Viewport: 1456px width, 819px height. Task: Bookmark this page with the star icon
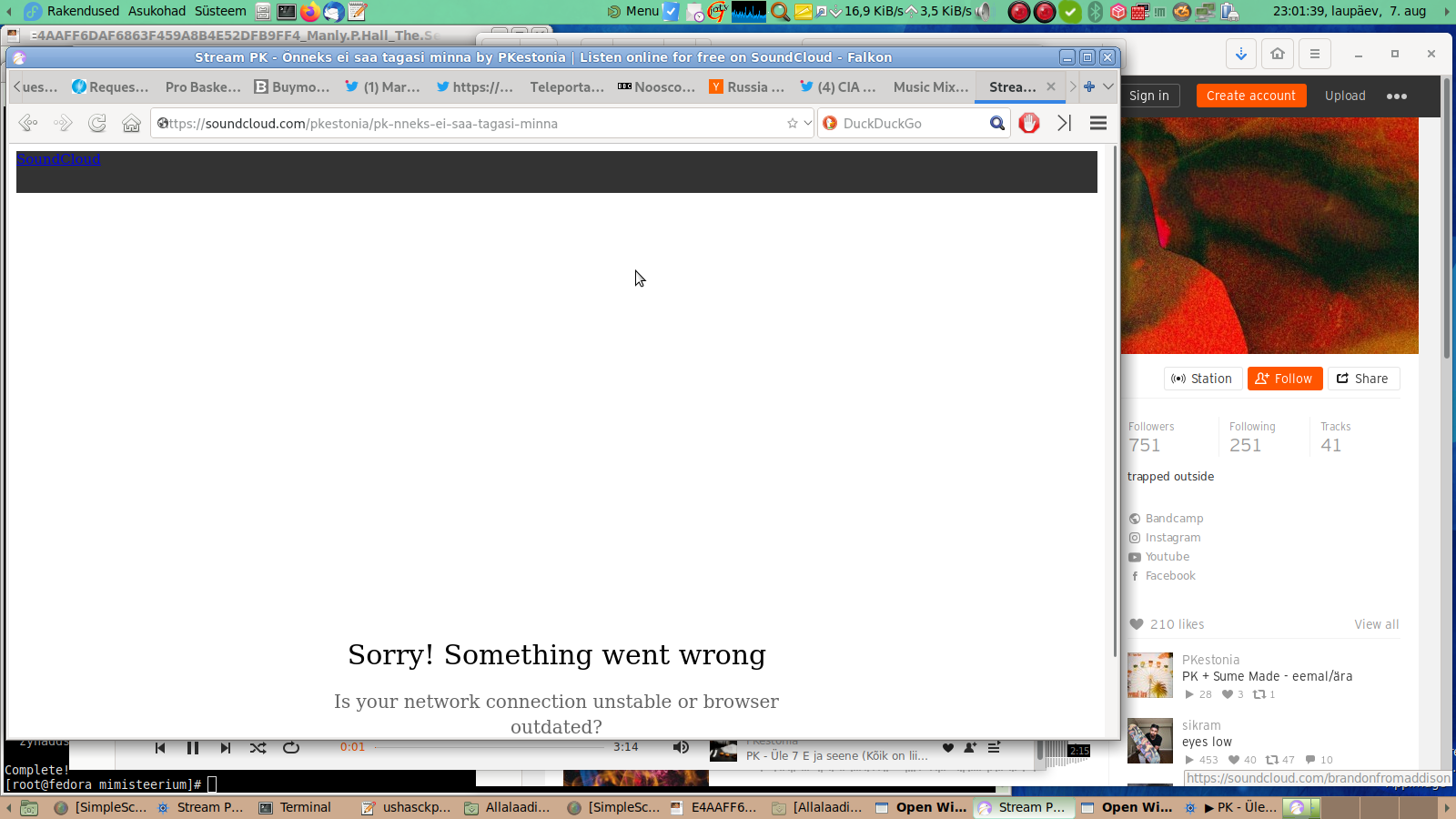tap(793, 123)
